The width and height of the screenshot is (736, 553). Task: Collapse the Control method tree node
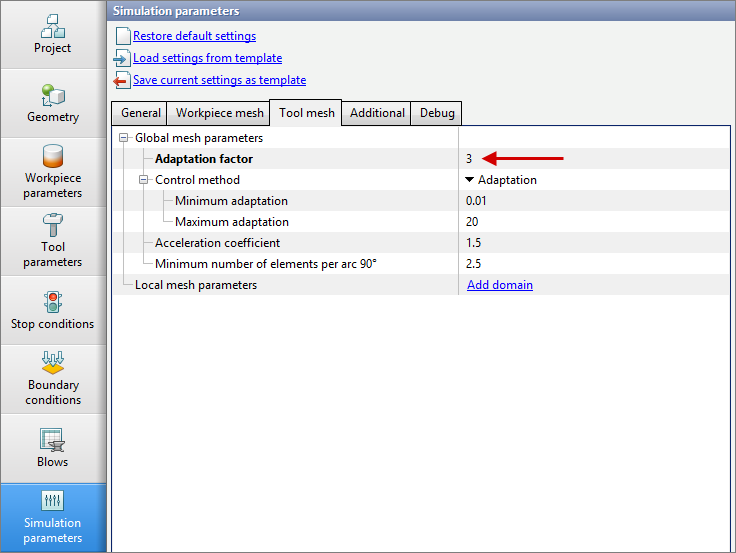click(x=144, y=180)
